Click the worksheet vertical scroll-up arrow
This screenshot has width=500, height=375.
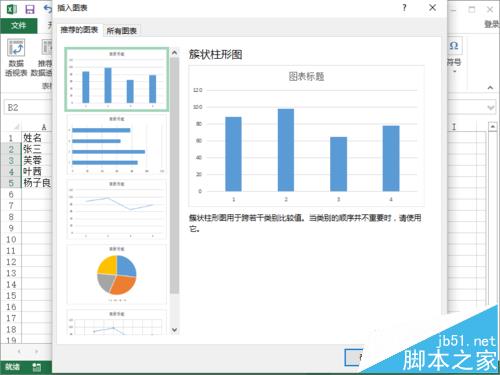493,127
